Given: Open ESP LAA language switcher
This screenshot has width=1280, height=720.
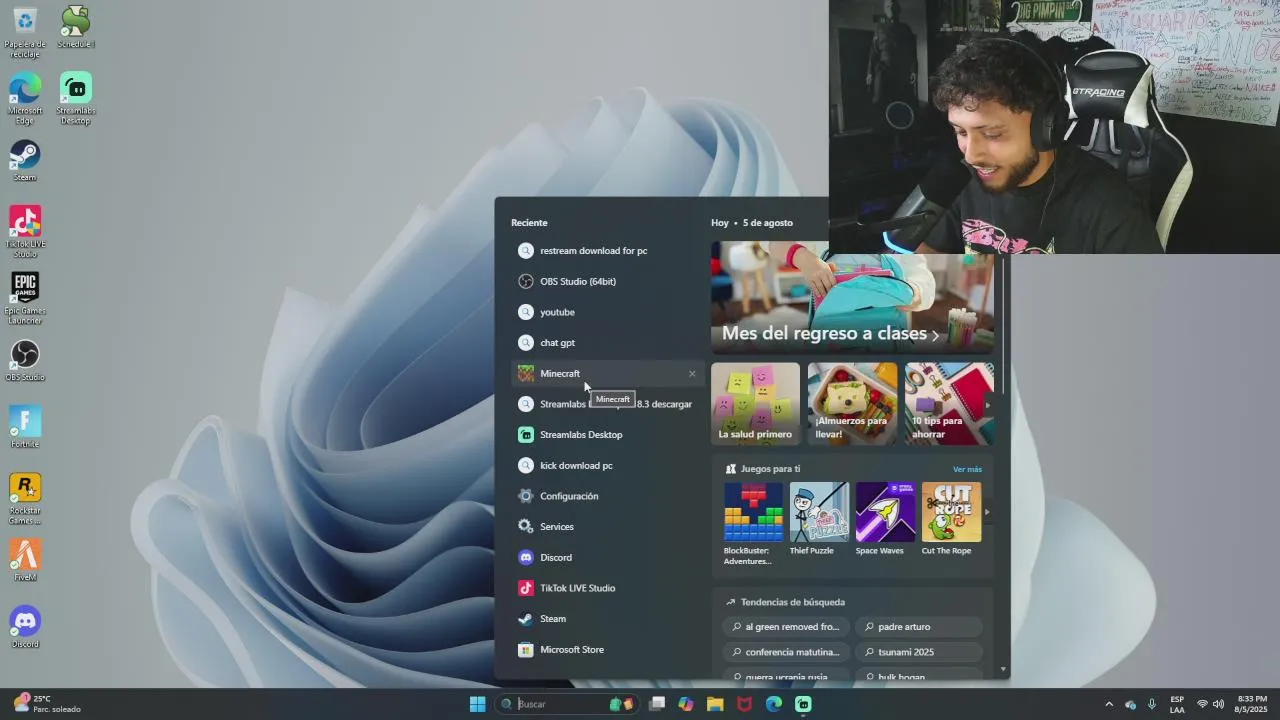Looking at the screenshot, I should [1177, 704].
